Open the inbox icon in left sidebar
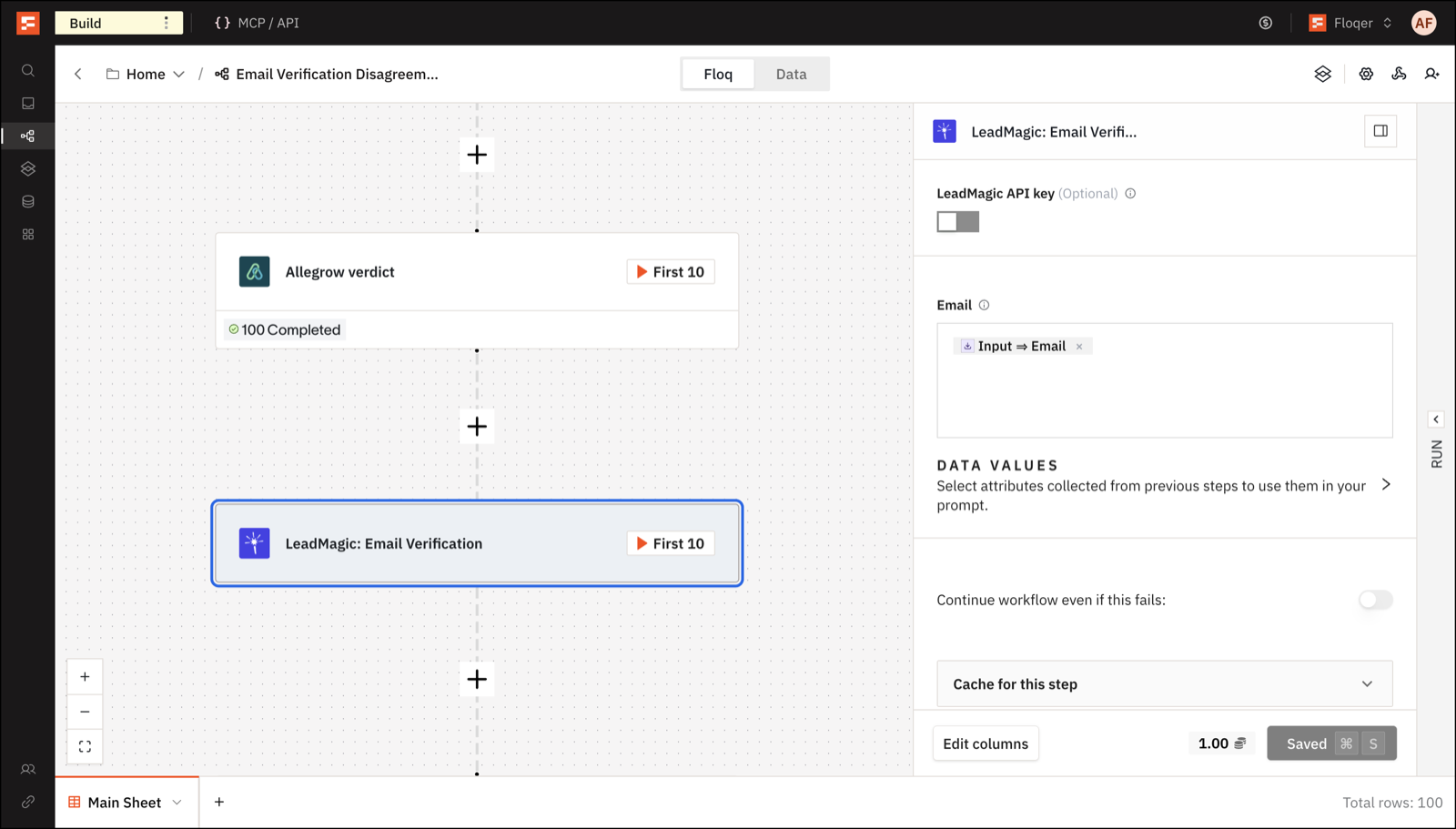 (x=28, y=104)
